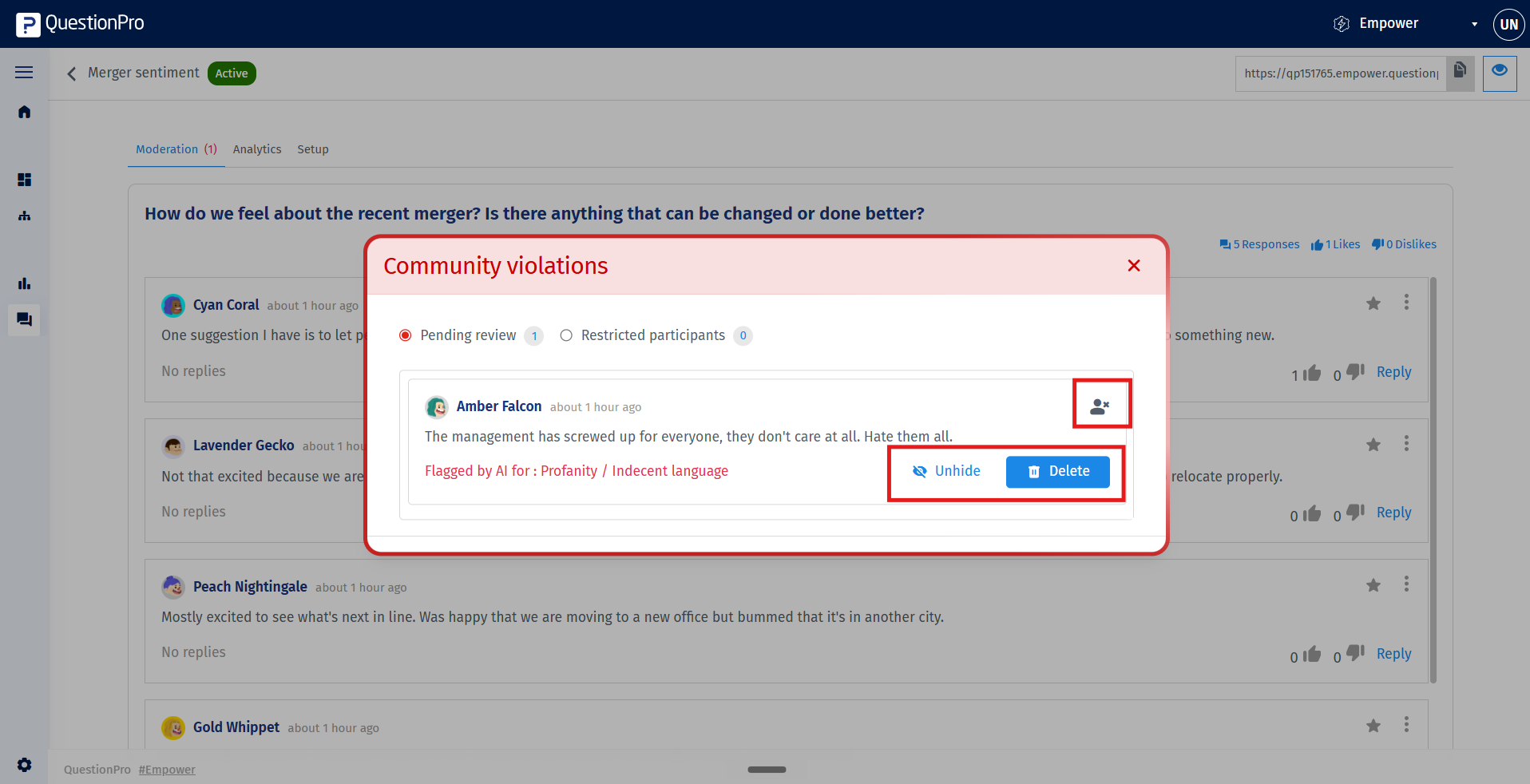The height and width of the screenshot is (784, 1530).
Task: Like Peach Nightingale's response
Action: 1312,655
